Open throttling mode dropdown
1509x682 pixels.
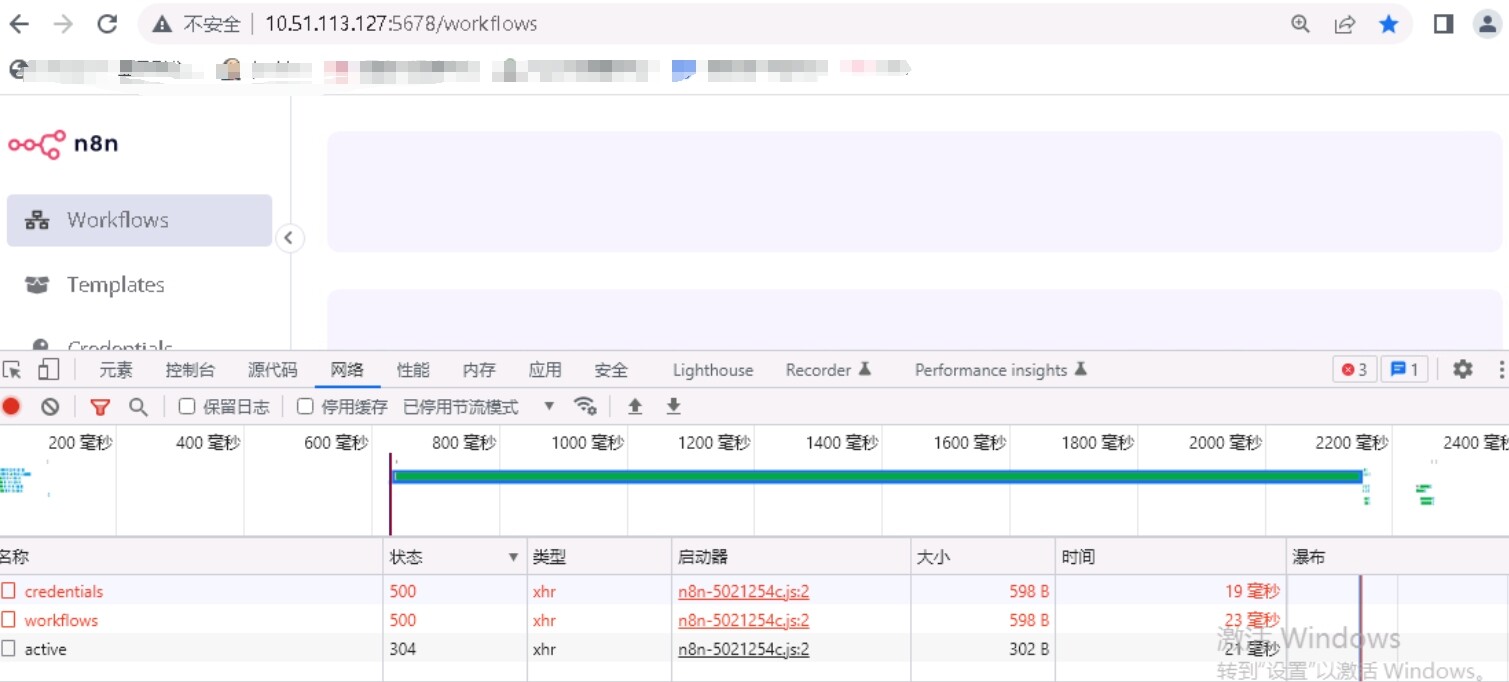(x=548, y=406)
